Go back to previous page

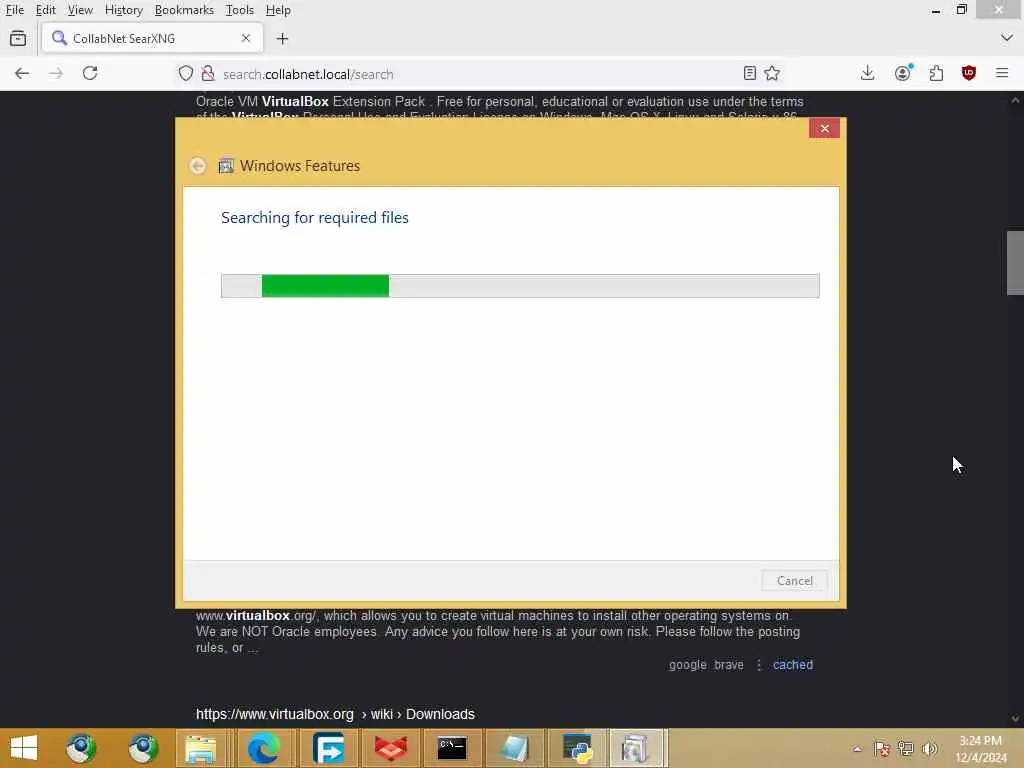(x=22, y=73)
